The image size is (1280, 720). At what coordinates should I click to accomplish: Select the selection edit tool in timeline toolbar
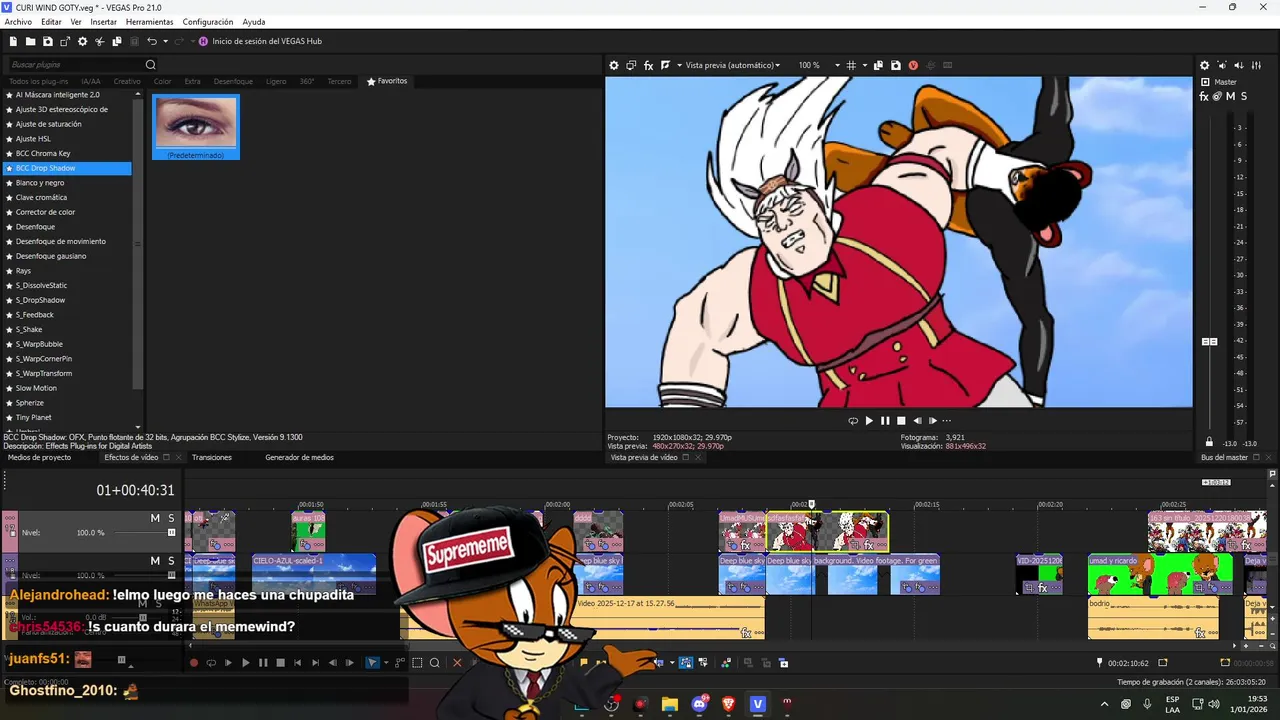[x=418, y=662]
